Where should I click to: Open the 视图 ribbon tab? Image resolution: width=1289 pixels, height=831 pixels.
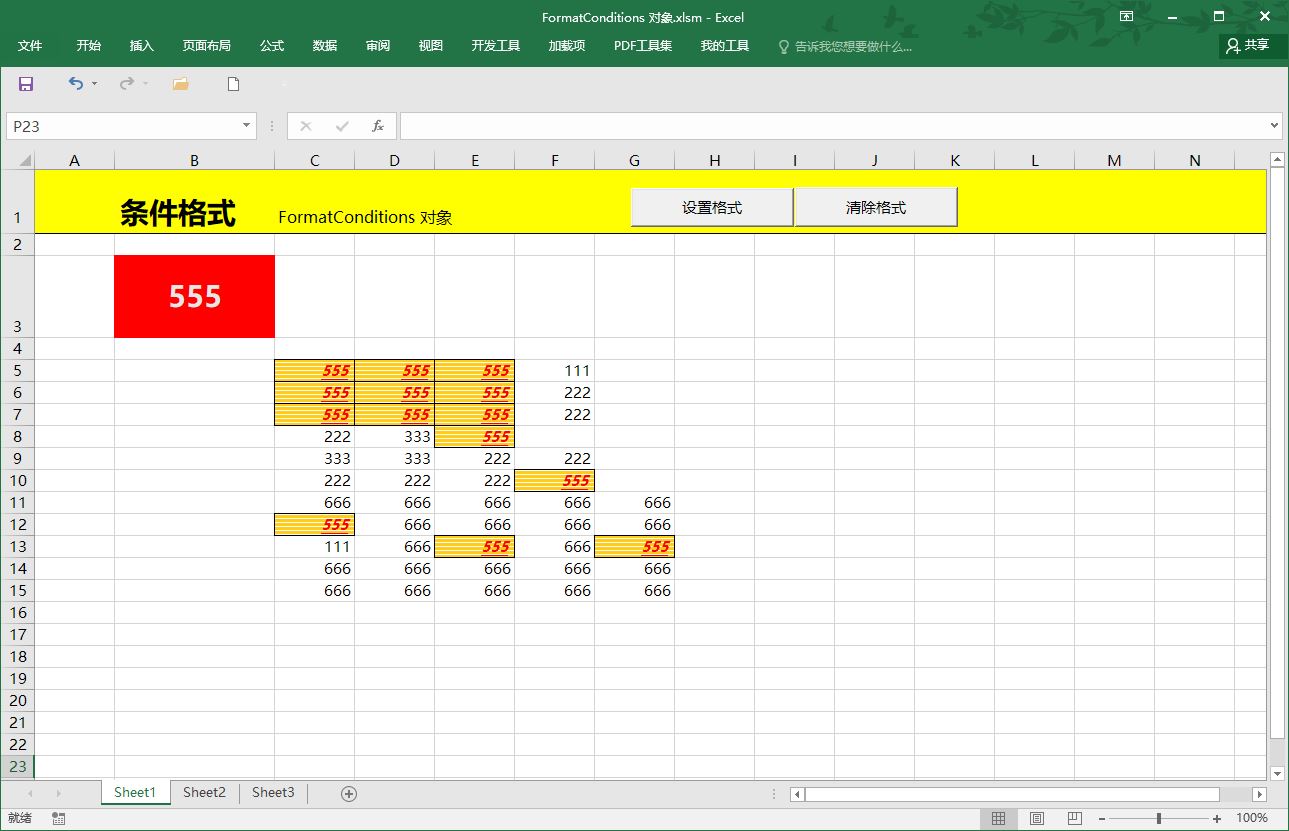tap(431, 46)
